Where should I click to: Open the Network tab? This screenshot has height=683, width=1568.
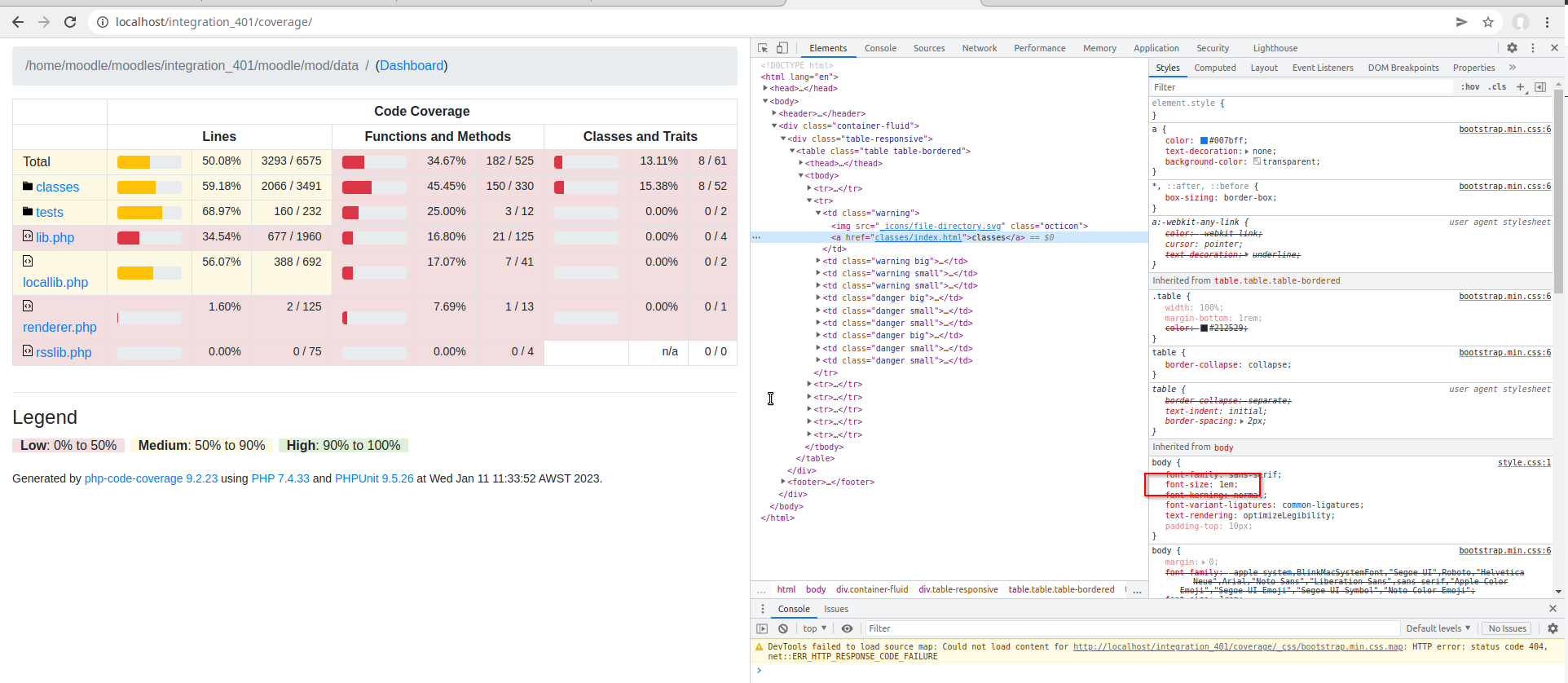click(x=980, y=48)
